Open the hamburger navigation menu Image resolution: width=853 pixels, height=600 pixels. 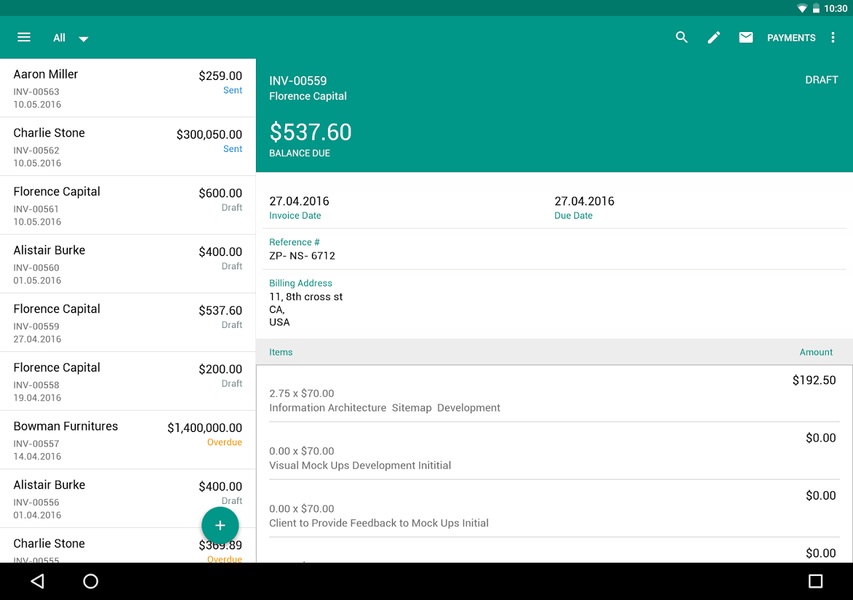click(24, 37)
